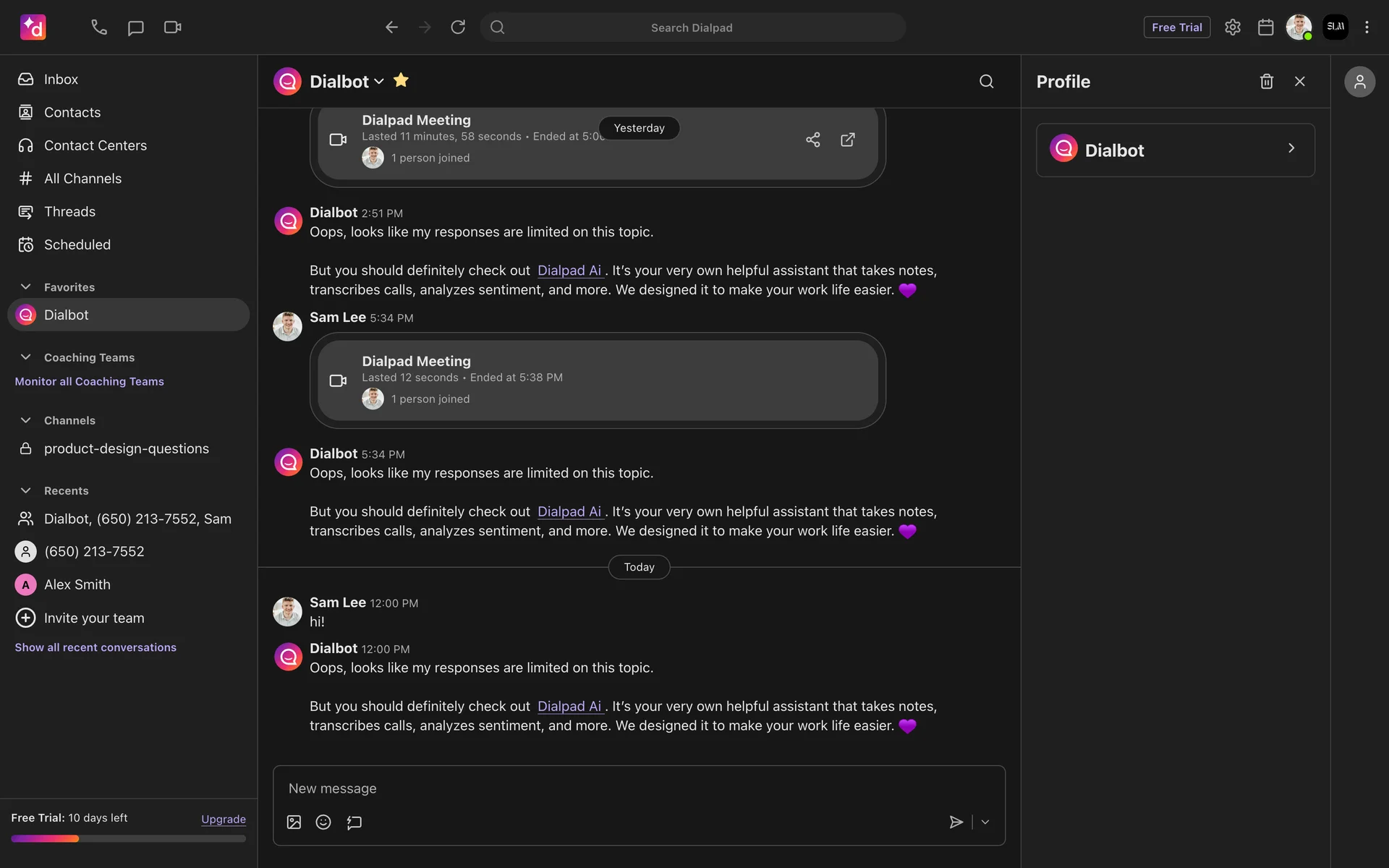
Task: Attach an image to the new message
Action: [294, 822]
